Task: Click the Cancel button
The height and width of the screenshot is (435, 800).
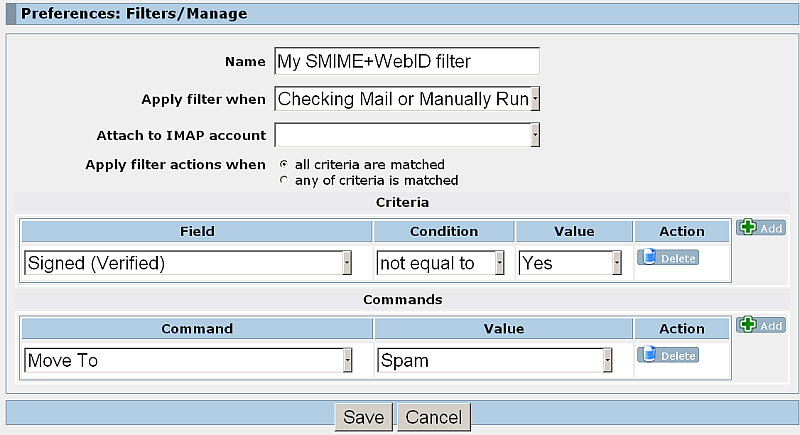Action: pos(434,417)
